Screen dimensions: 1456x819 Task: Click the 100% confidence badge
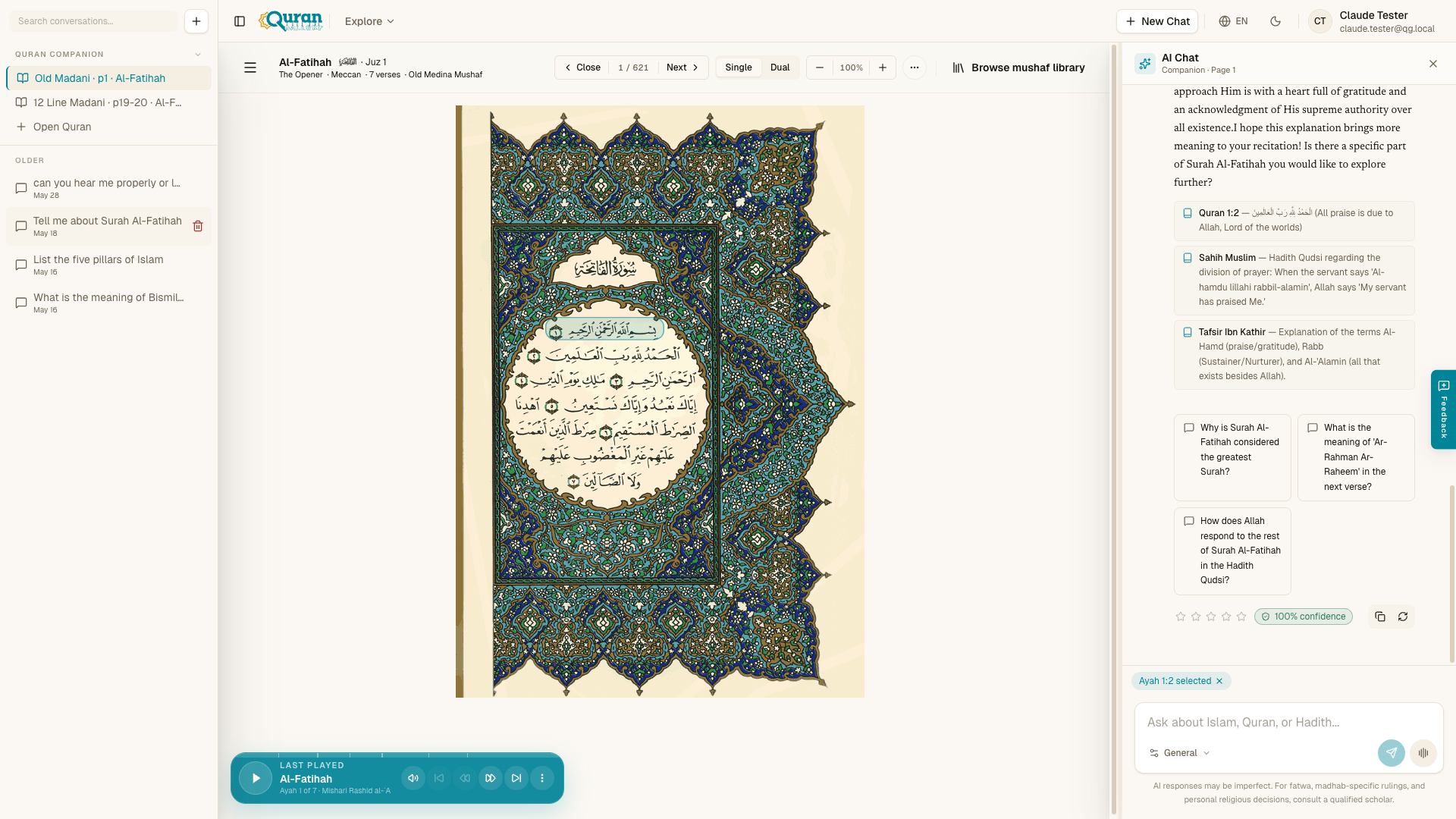click(x=1303, y=617)
